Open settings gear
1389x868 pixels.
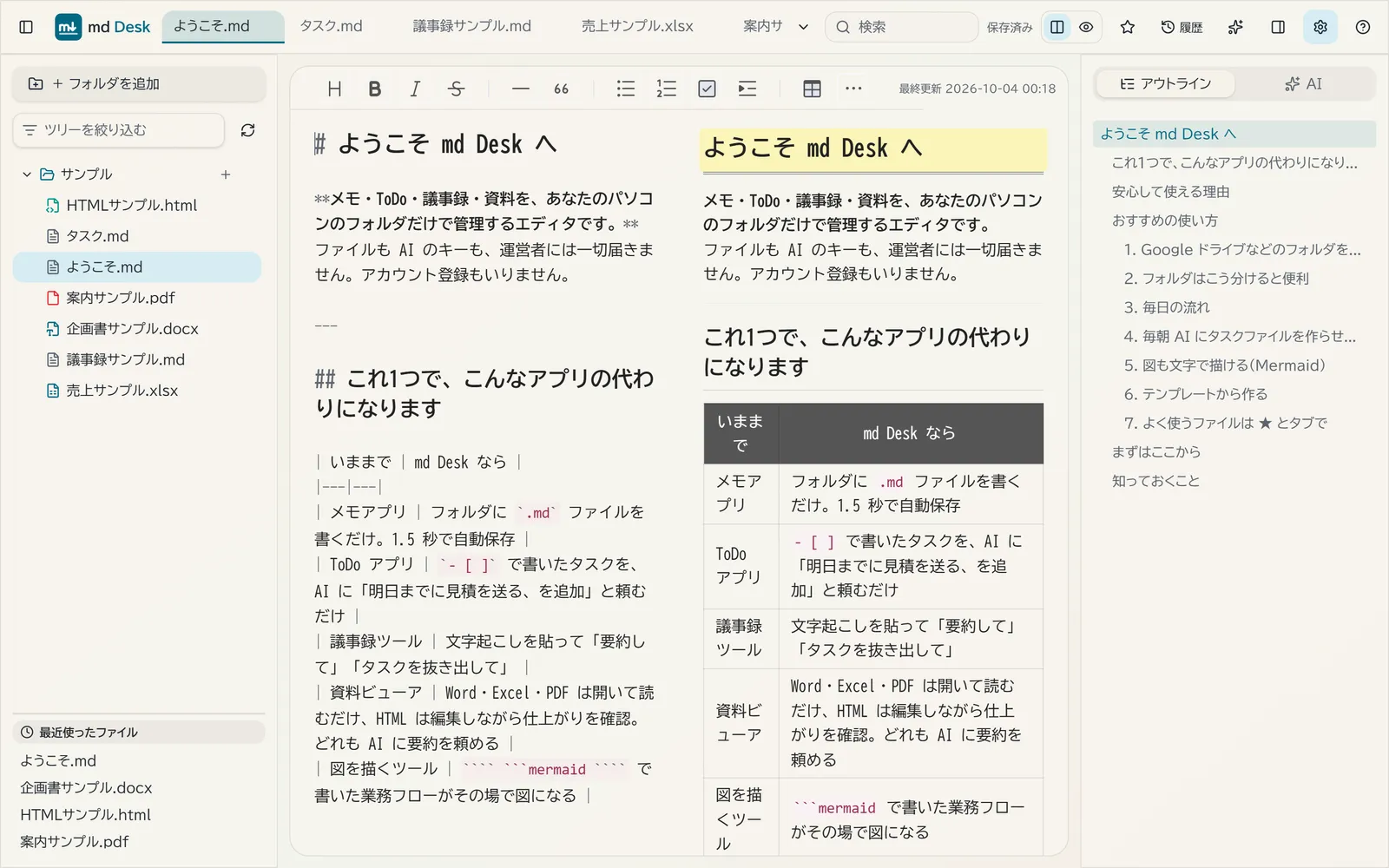click(1320, 27)
